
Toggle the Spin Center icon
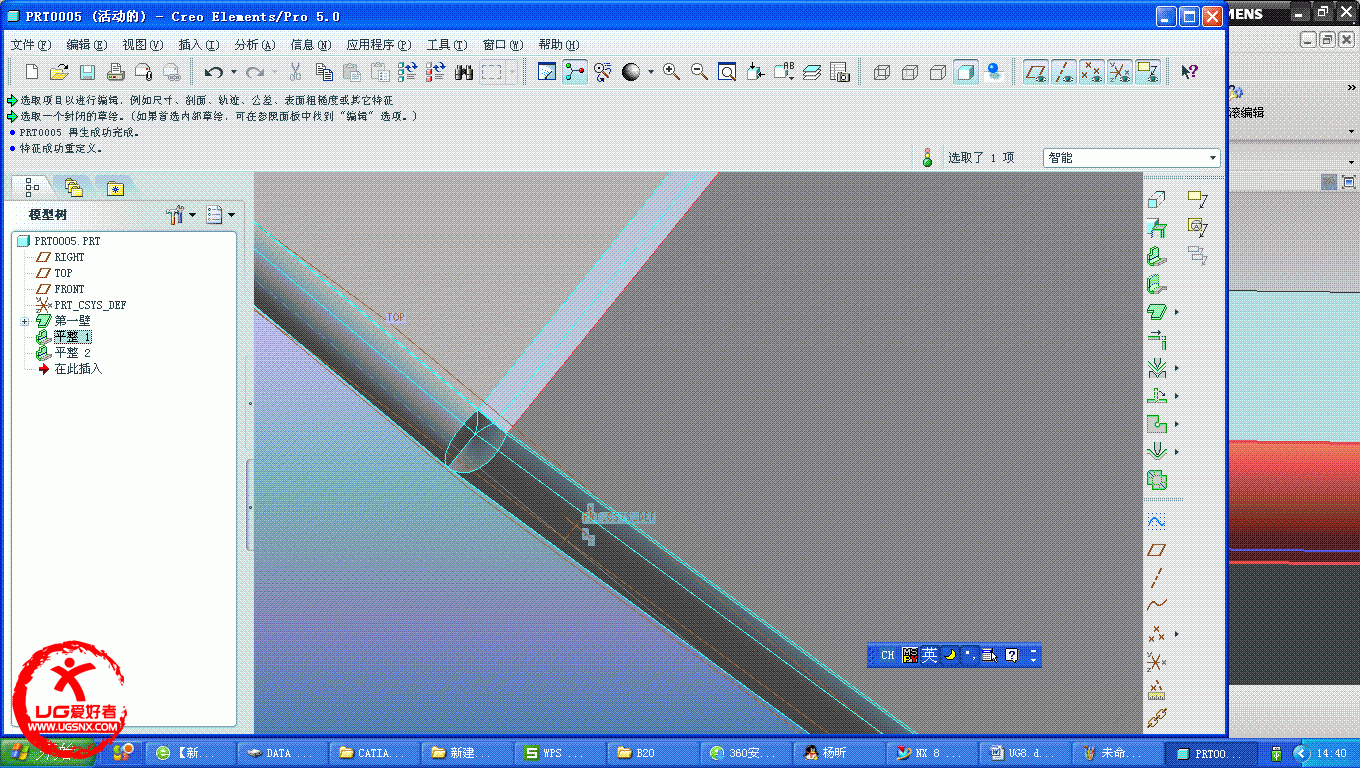coord(575,72)
